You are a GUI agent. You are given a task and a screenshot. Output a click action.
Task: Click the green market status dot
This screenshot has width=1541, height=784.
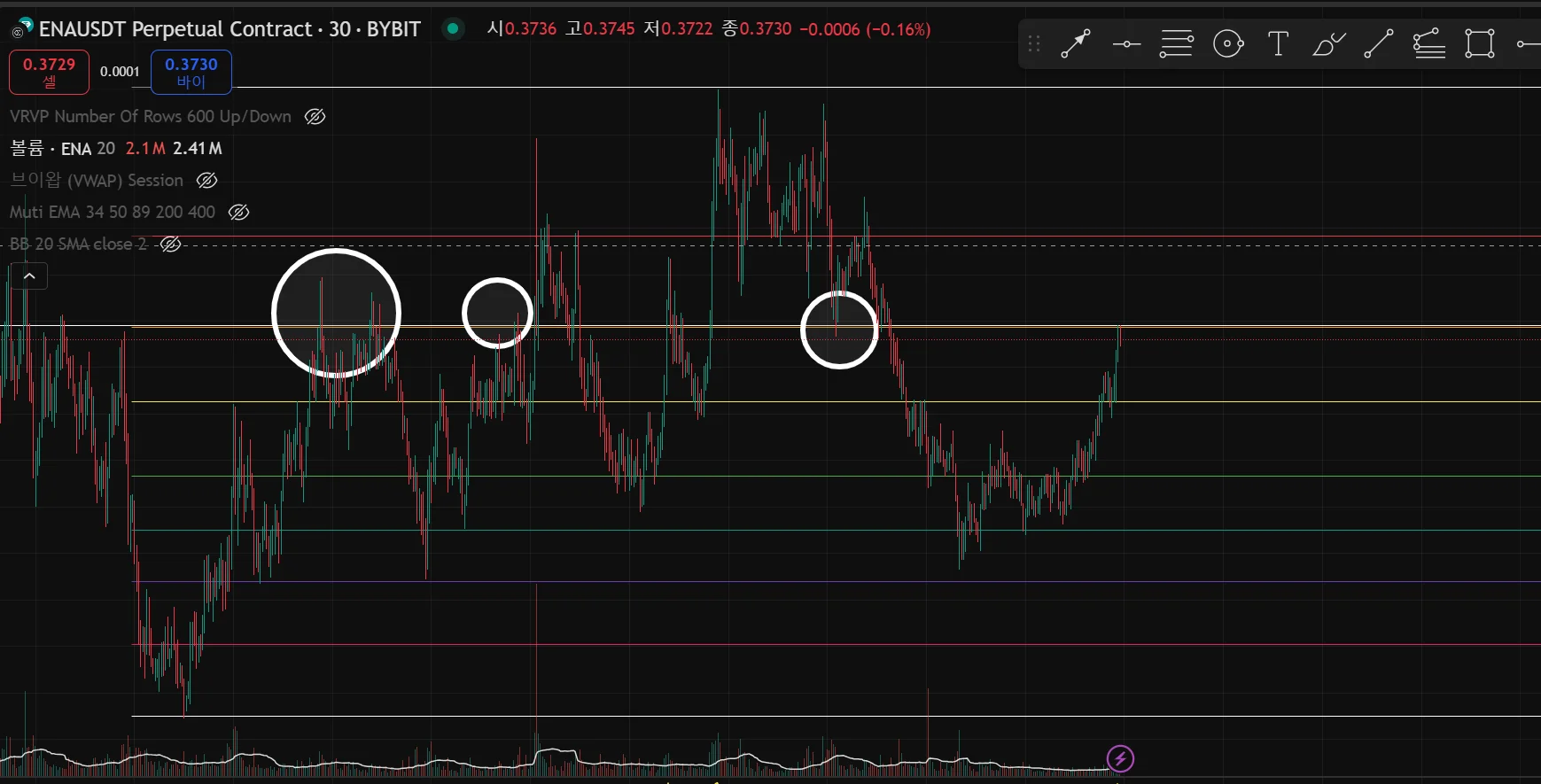pos(453,28)
